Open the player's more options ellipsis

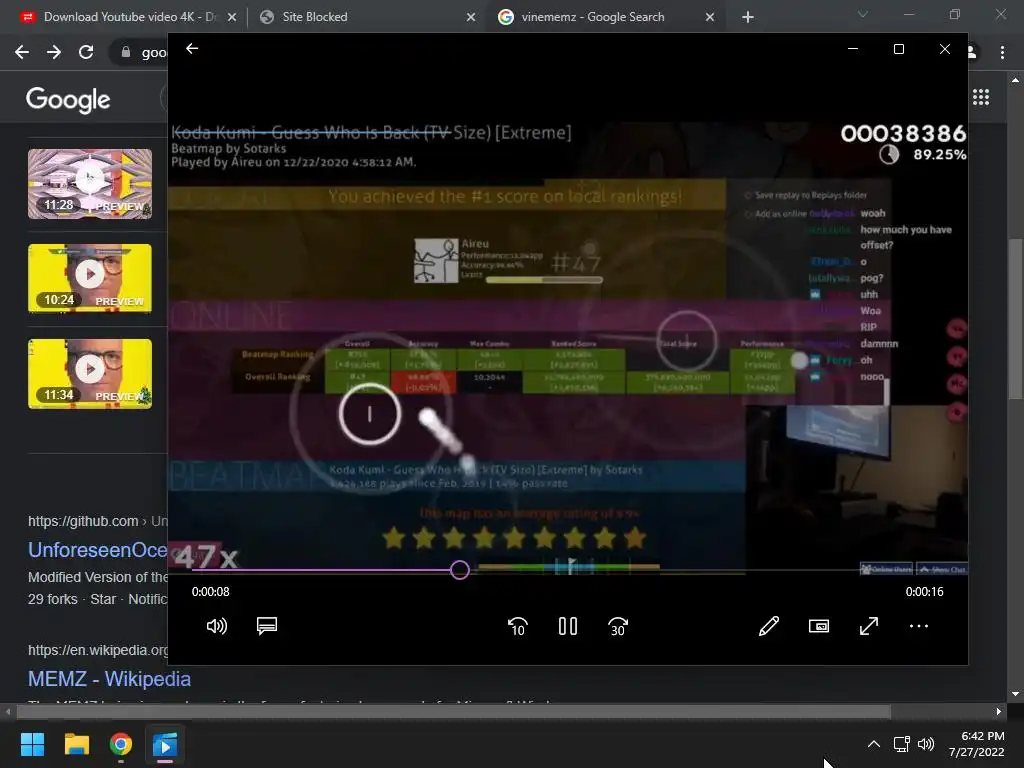[919, 626]
